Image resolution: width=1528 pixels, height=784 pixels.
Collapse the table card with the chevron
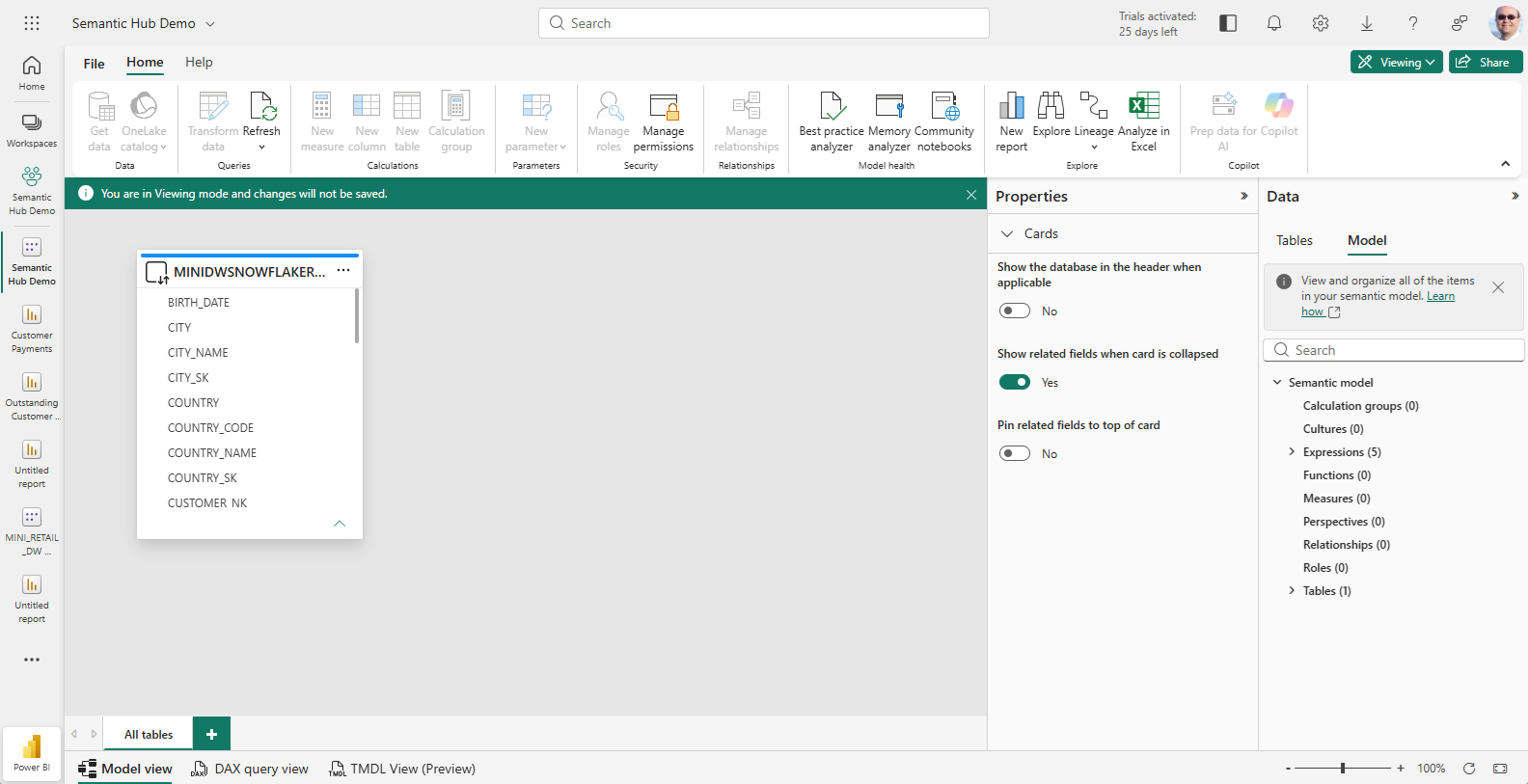tap(340, 524)
